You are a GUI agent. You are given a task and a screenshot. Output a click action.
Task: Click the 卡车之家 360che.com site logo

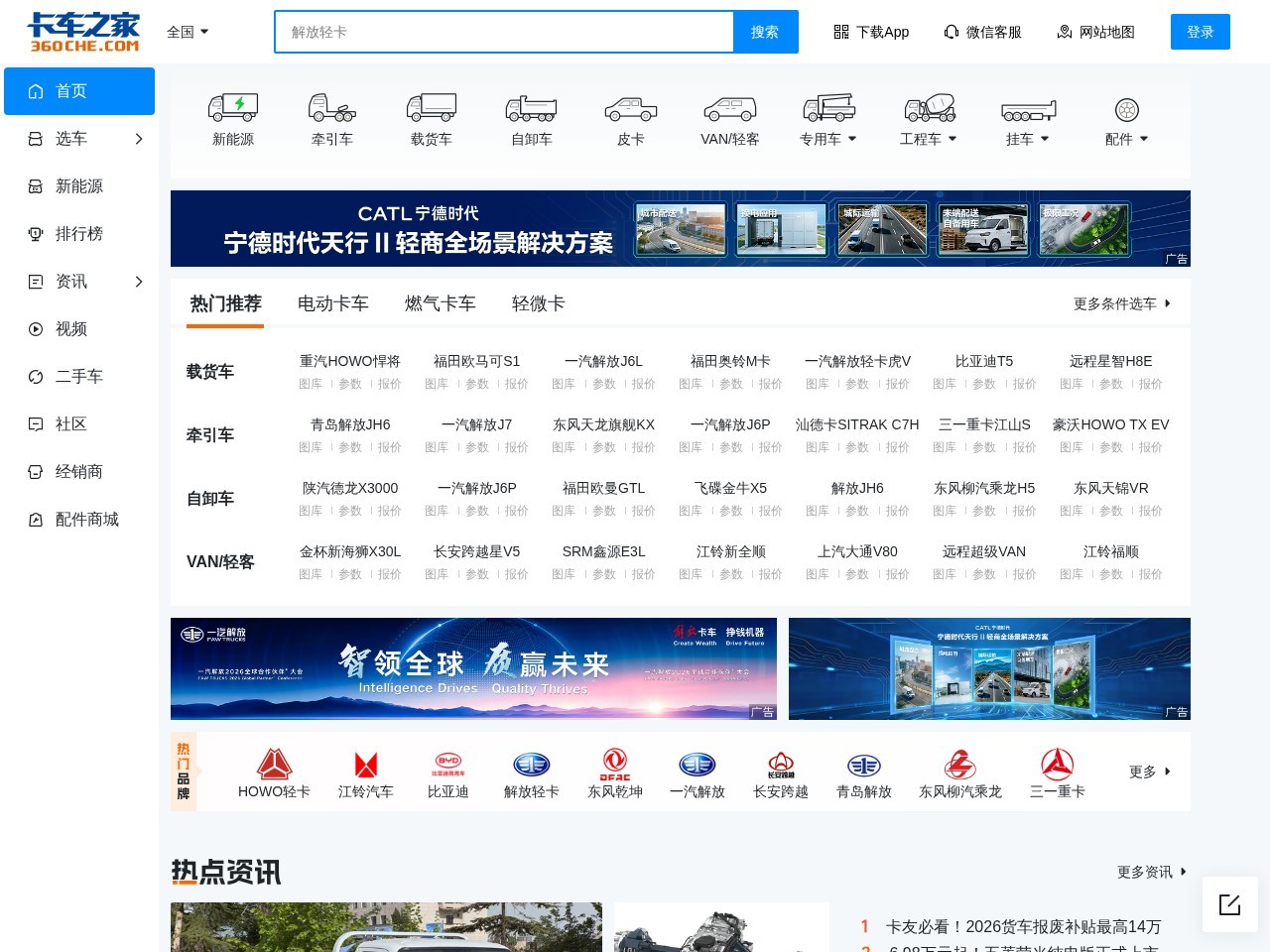point(84,32)
